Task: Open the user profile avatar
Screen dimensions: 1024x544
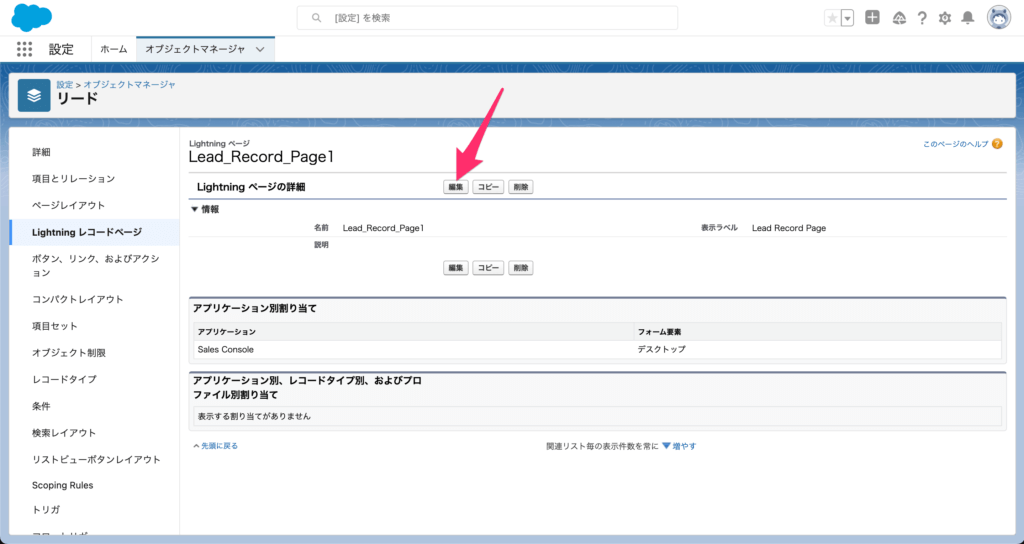Action: [999, 18]
